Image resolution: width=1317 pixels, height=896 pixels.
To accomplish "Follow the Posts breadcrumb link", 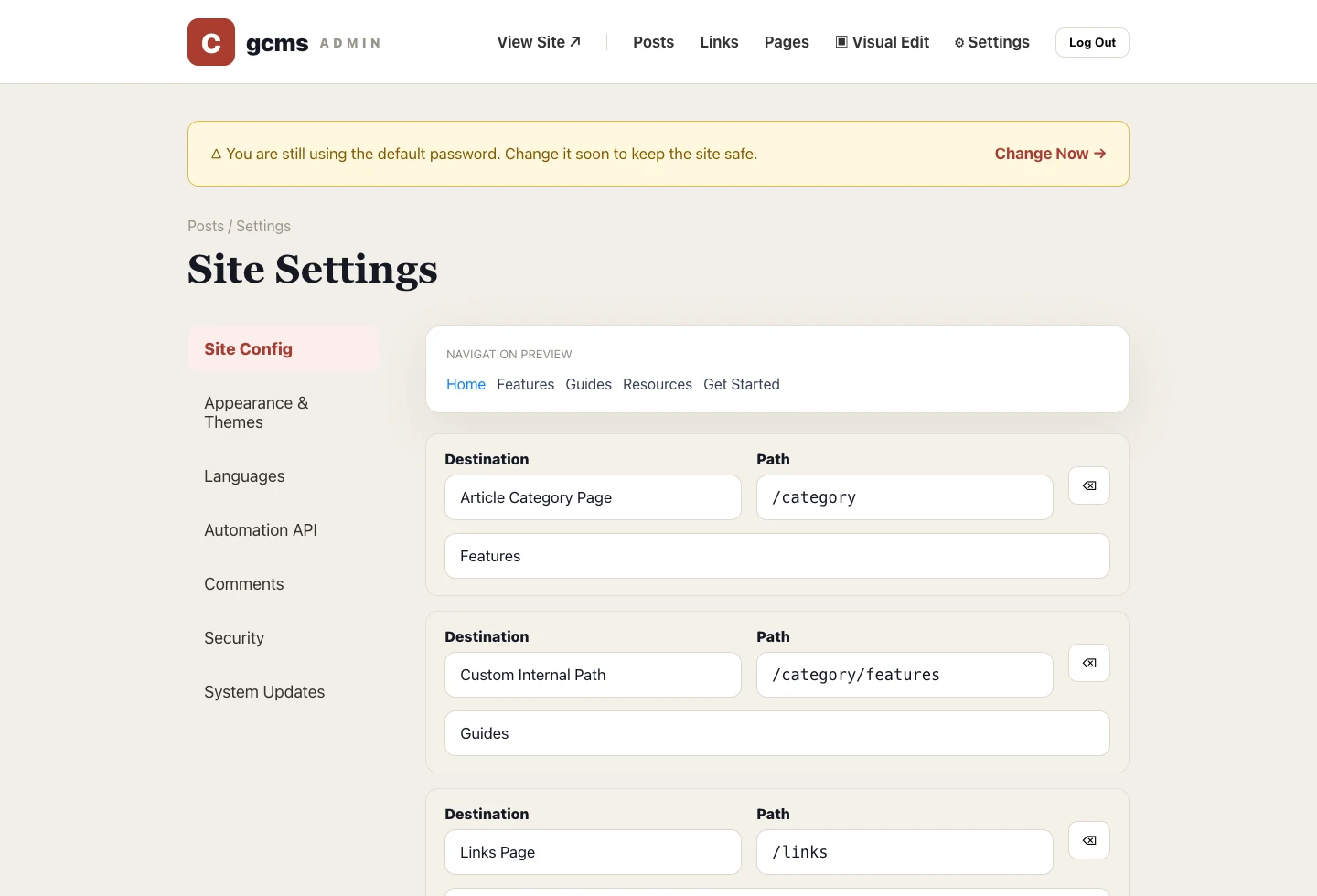I will click(x=206, y=226).
